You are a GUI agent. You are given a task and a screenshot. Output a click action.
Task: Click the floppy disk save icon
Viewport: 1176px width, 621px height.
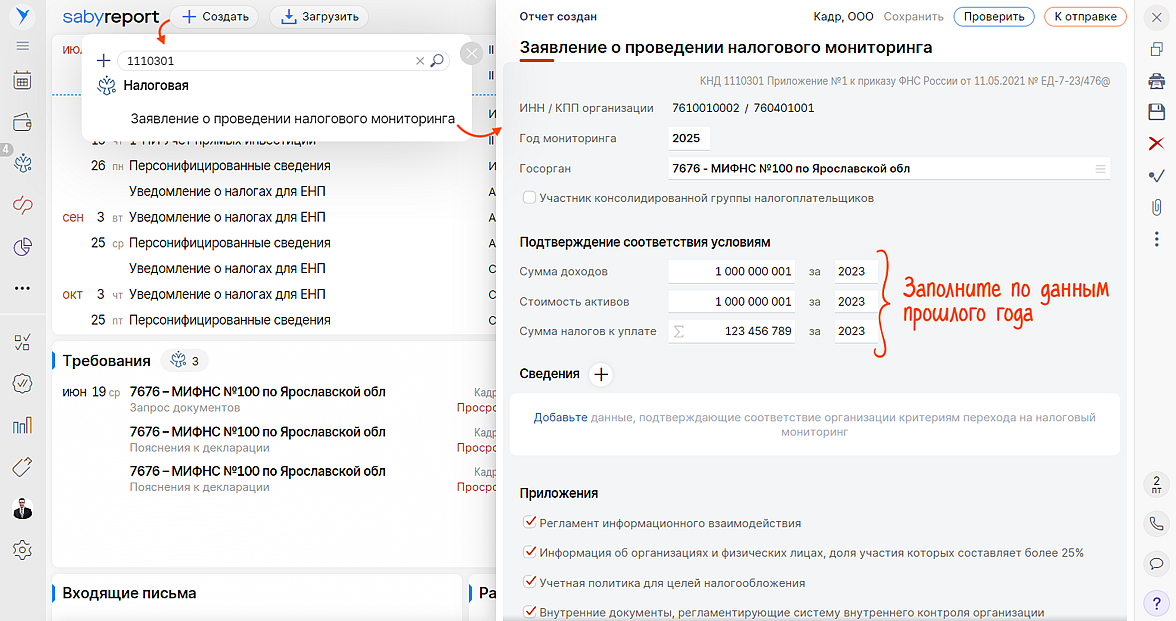1156,112
